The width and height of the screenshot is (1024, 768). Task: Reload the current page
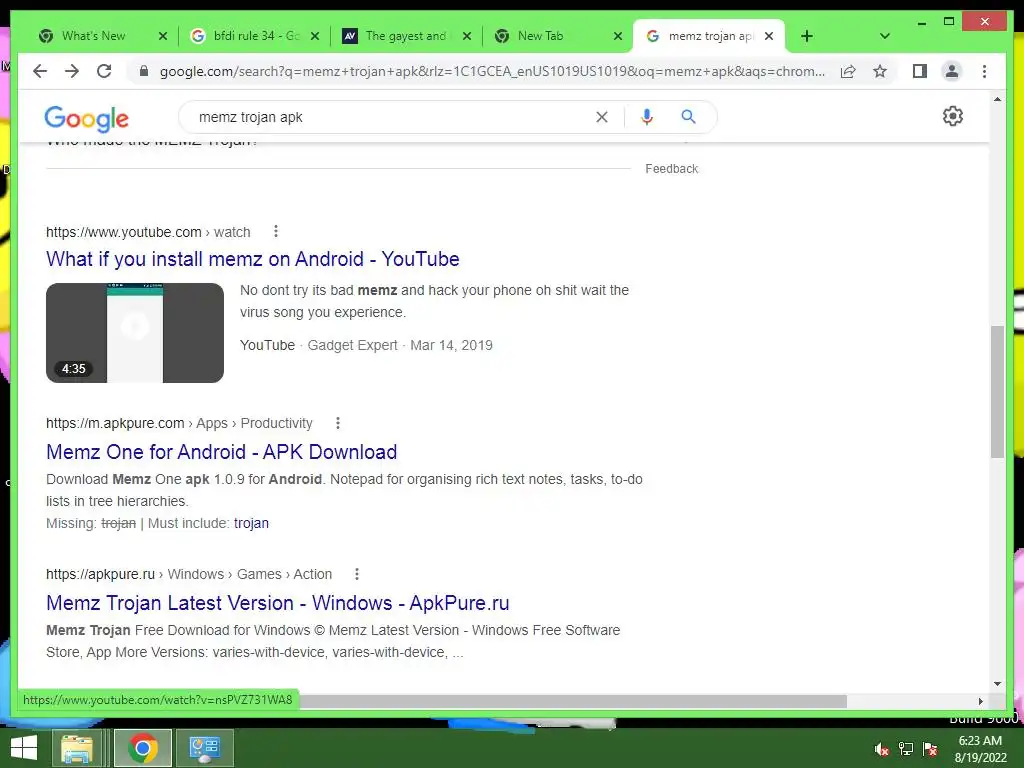point(104,71)
